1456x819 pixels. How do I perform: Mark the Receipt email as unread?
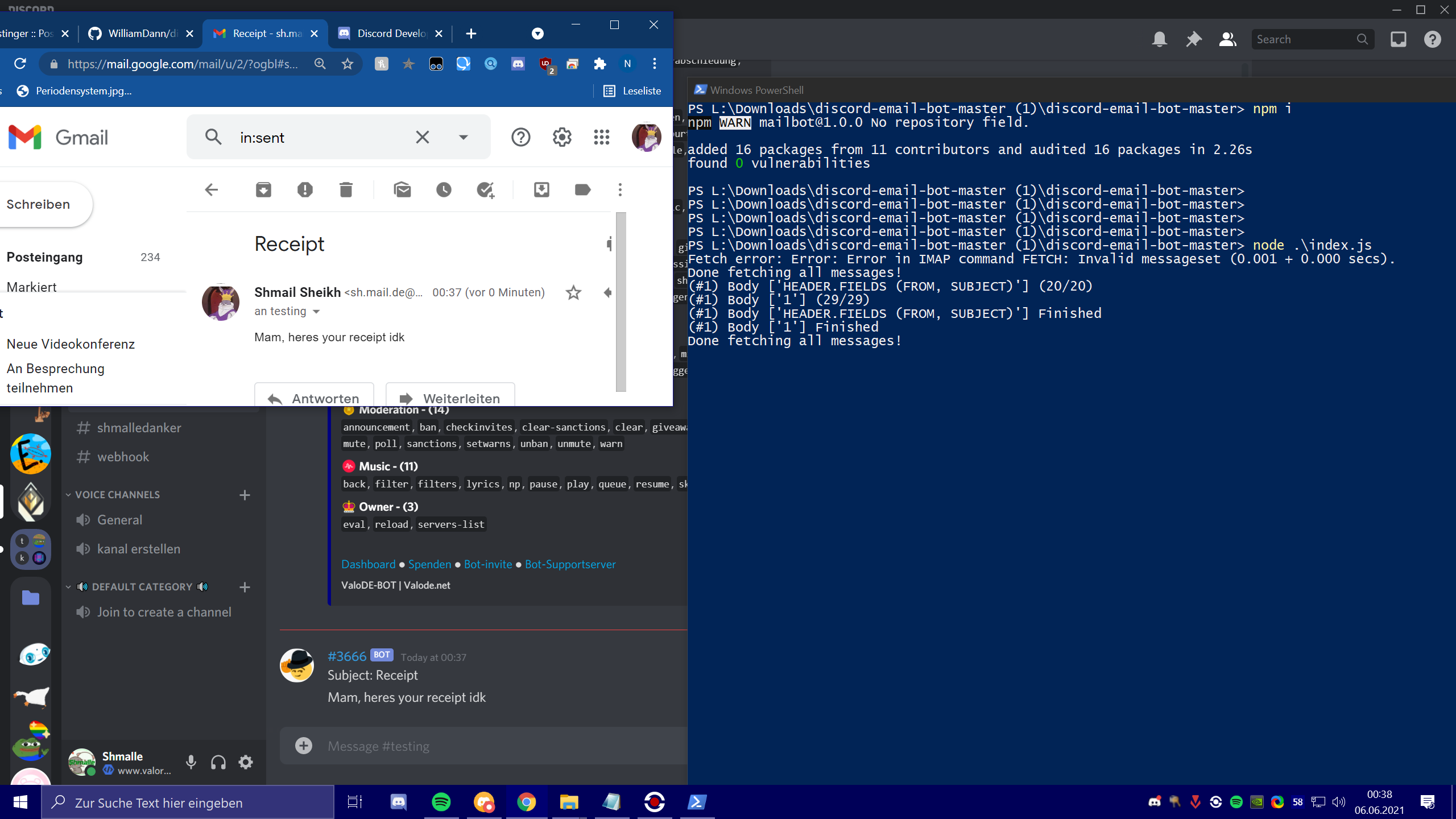coord(402,189)
